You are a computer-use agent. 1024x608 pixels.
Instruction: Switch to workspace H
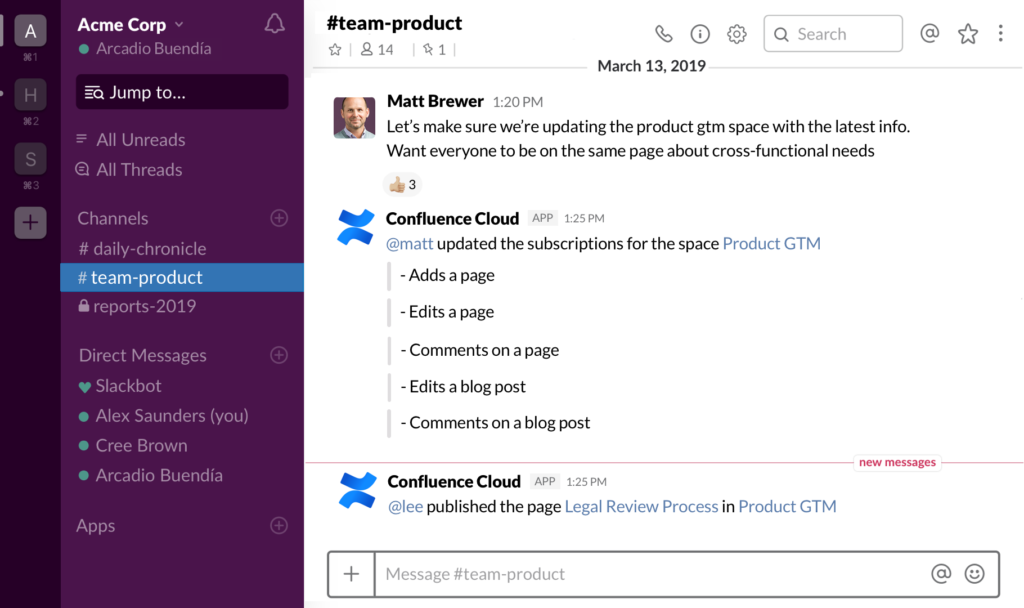[x=30, y=95]
